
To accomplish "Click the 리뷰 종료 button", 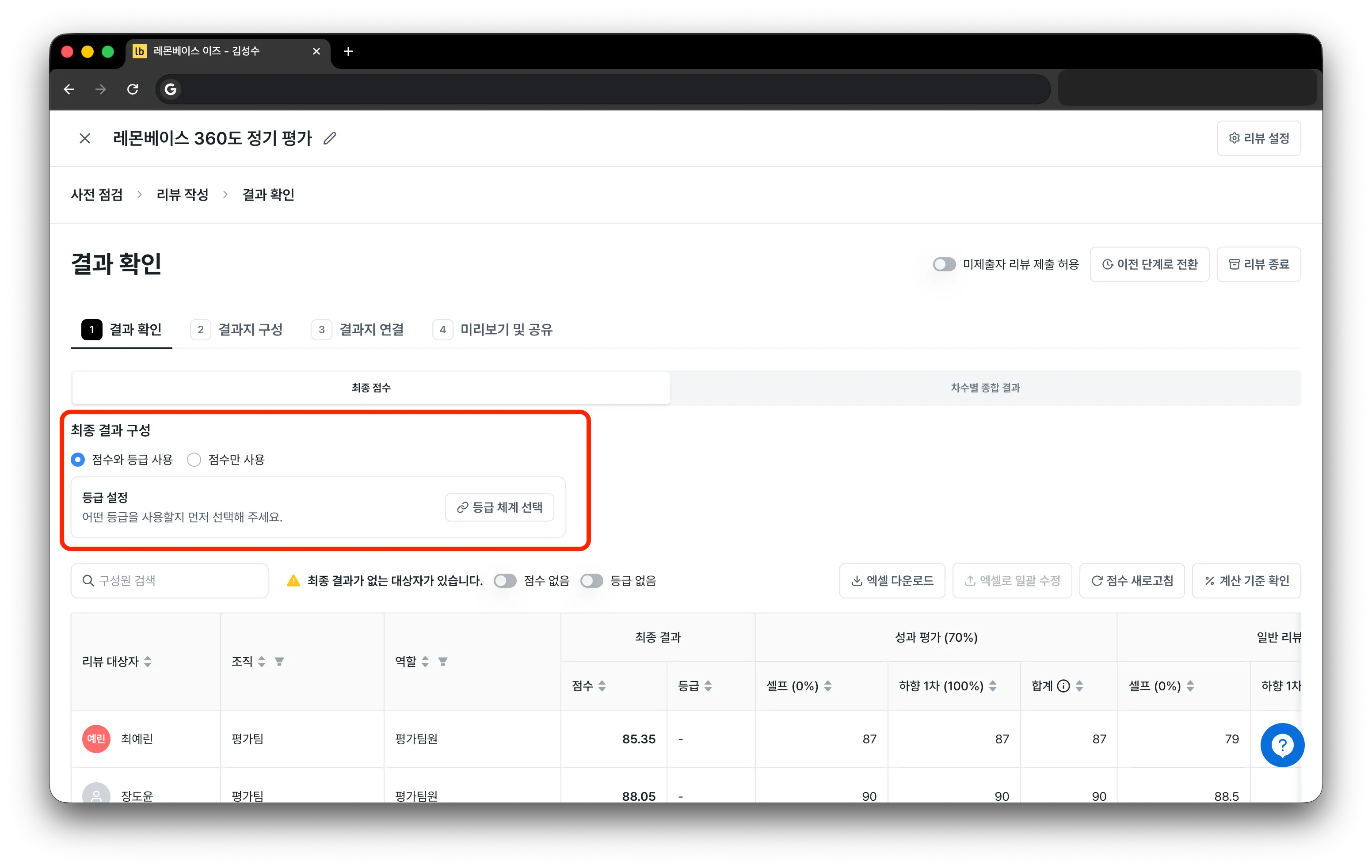I will (x=1258, y=264).
